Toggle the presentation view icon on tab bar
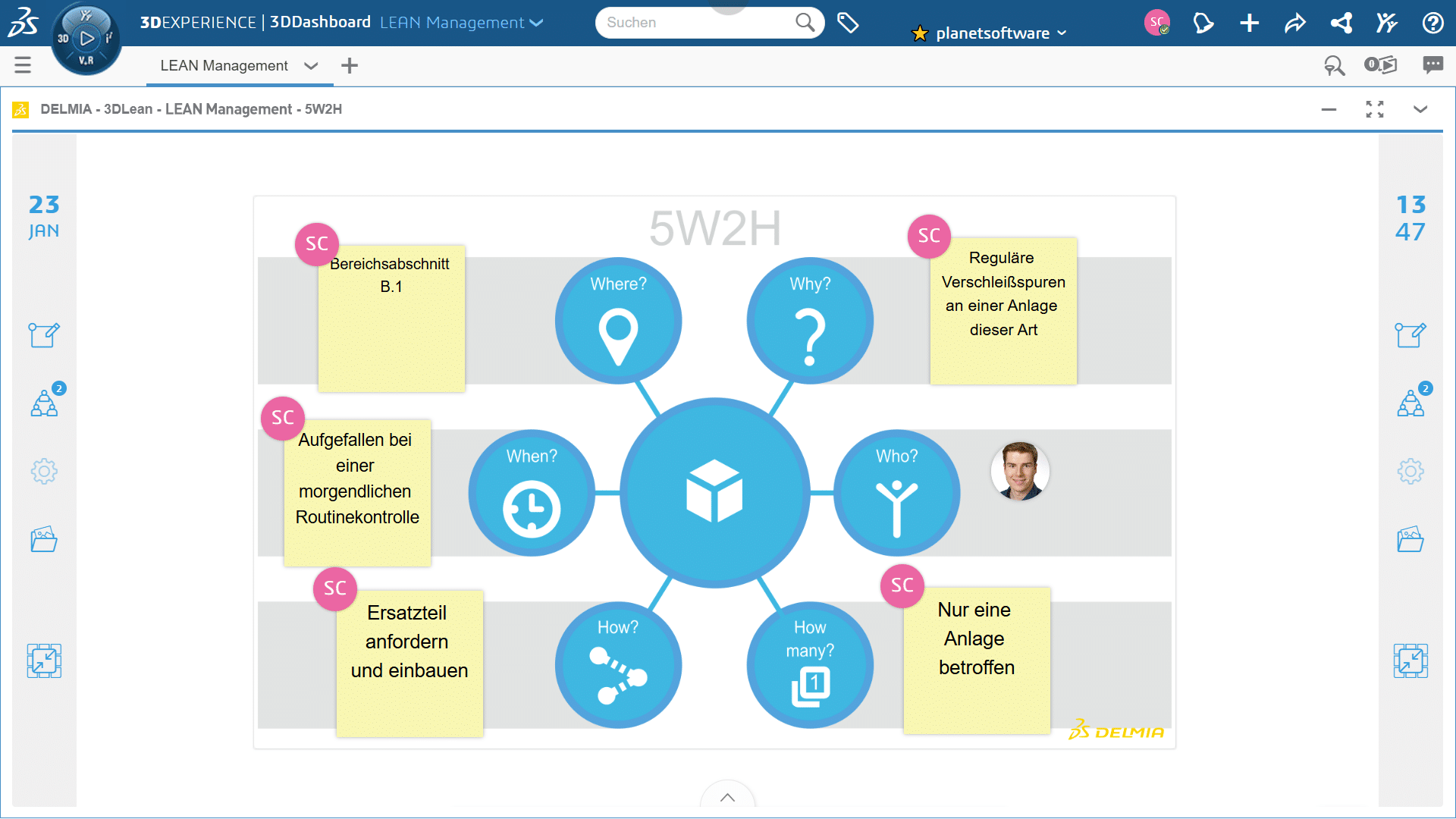The image size is (1456, 819). [x=1380, y=65]
